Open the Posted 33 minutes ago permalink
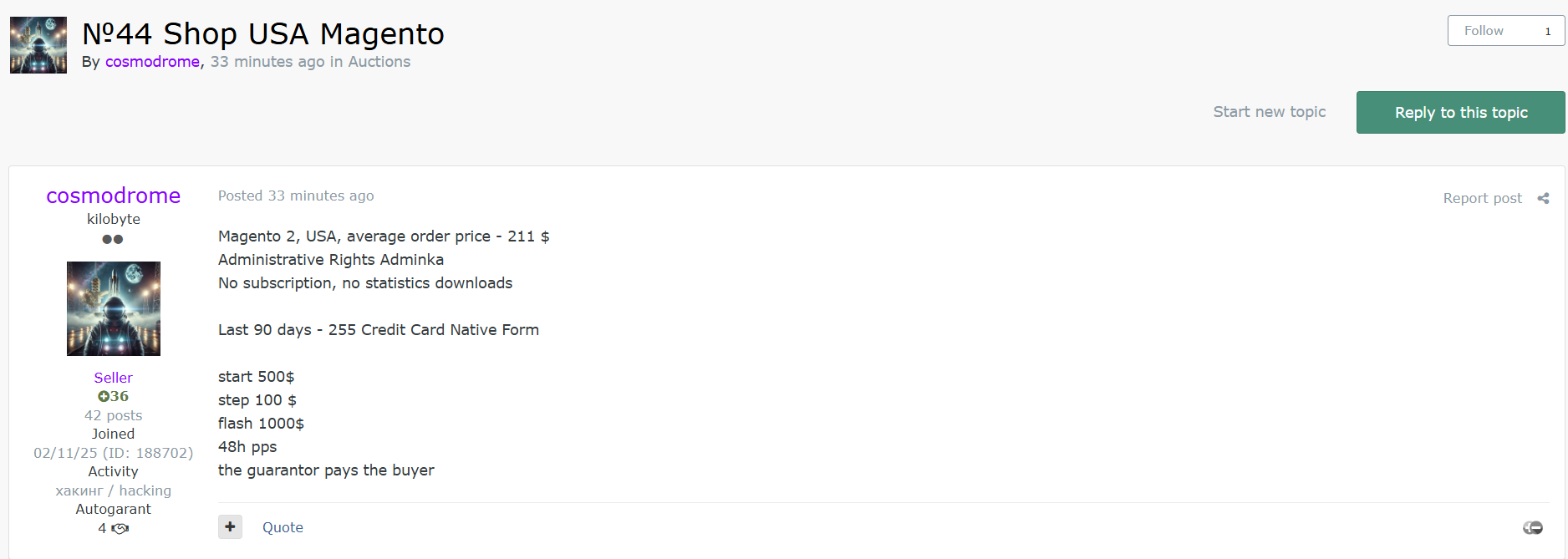The width and height of the screenshot is (1568, 559). coord(296,196)
